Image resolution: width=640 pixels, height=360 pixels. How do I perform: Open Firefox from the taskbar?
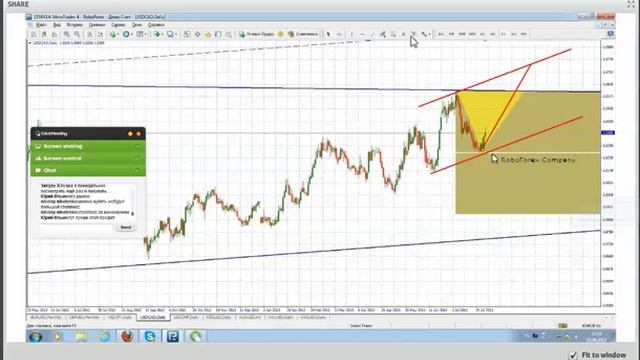[127, 337]
